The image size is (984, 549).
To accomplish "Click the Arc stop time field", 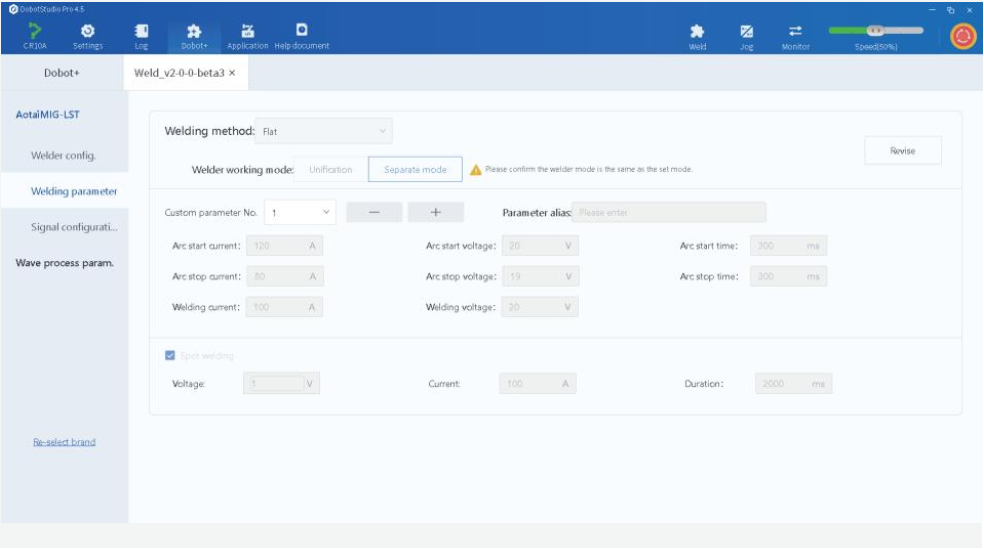I will click(788, 277).
